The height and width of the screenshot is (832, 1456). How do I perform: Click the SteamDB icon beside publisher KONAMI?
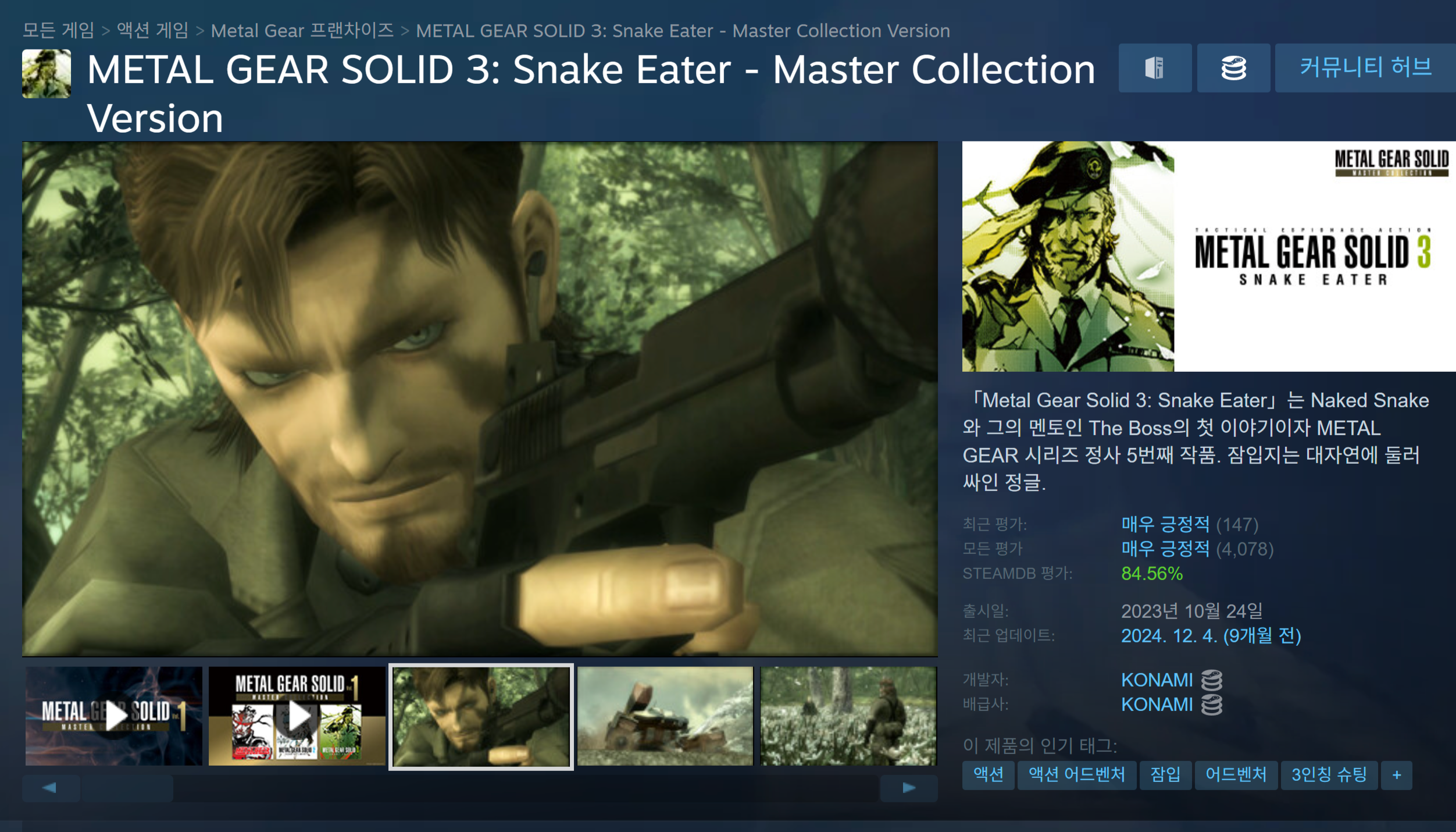pos(1212,704)
